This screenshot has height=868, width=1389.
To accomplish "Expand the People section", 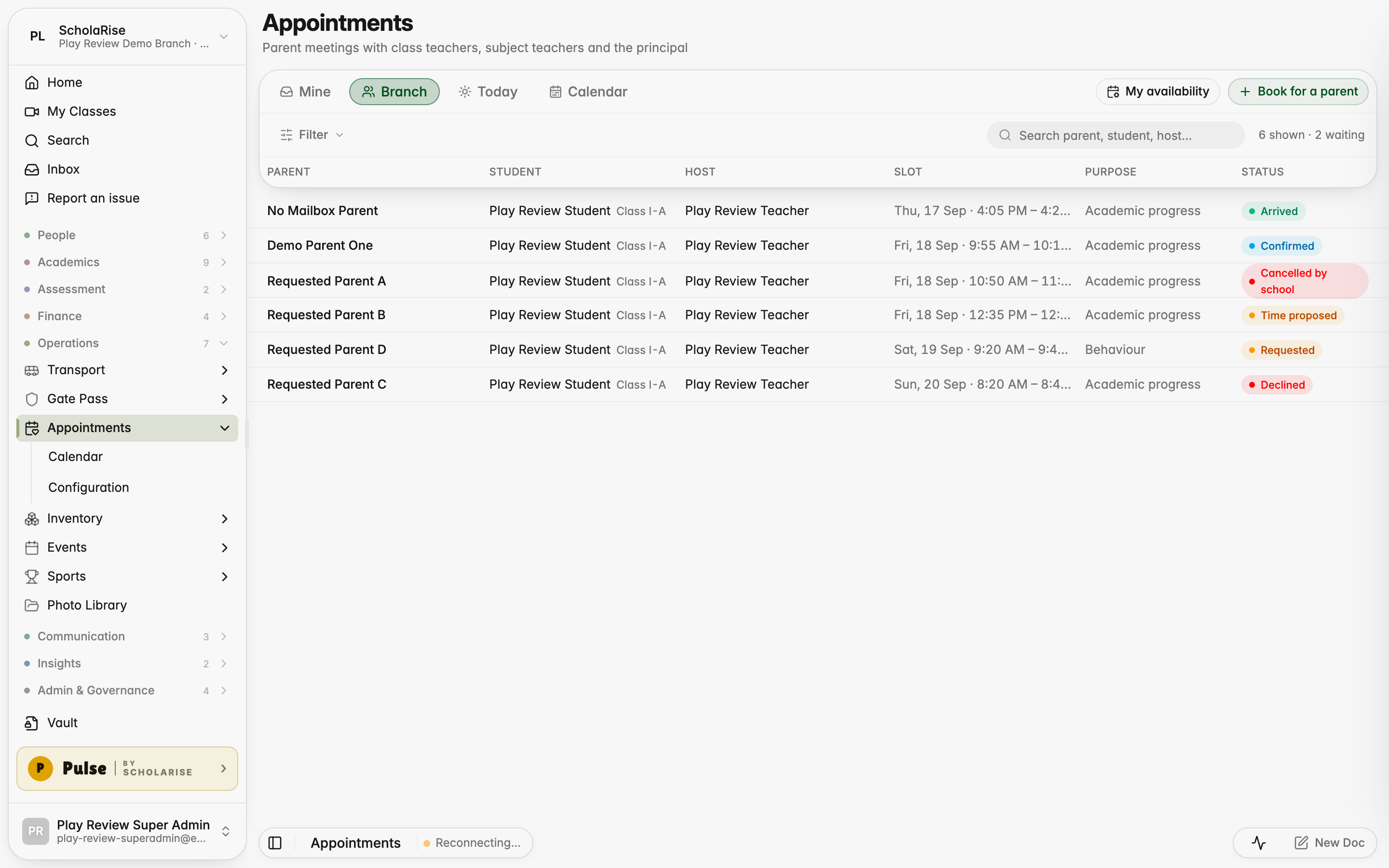I will click(x=127, y=235).
